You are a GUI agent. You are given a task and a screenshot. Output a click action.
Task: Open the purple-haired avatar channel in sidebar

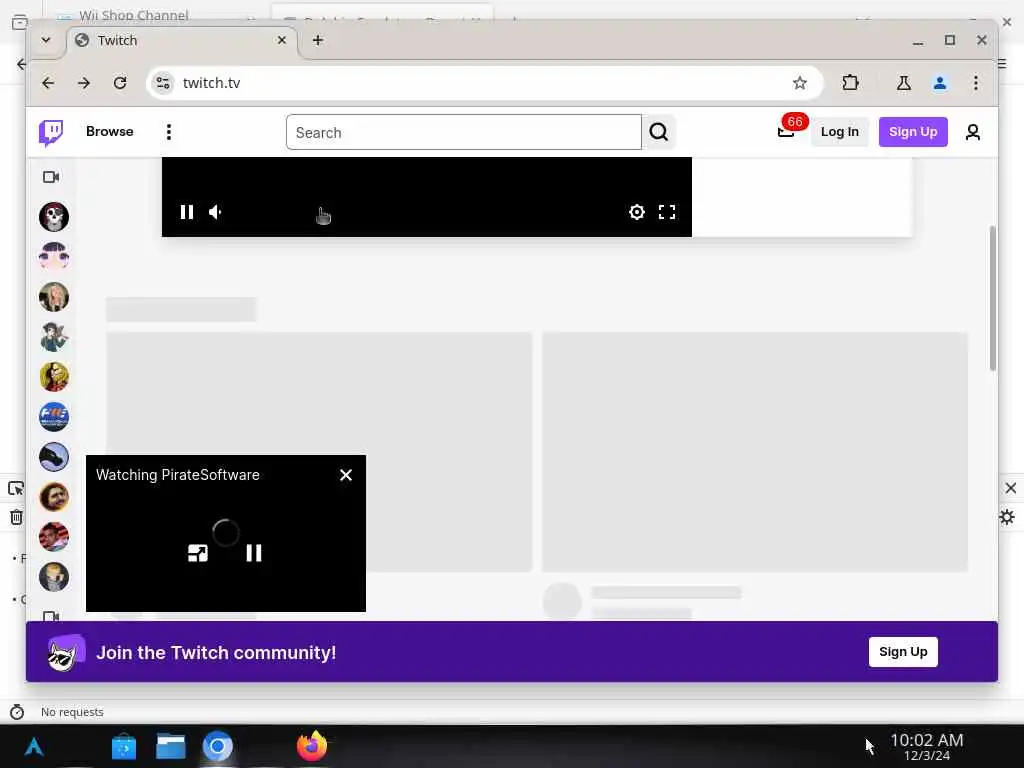coord(54,257)
